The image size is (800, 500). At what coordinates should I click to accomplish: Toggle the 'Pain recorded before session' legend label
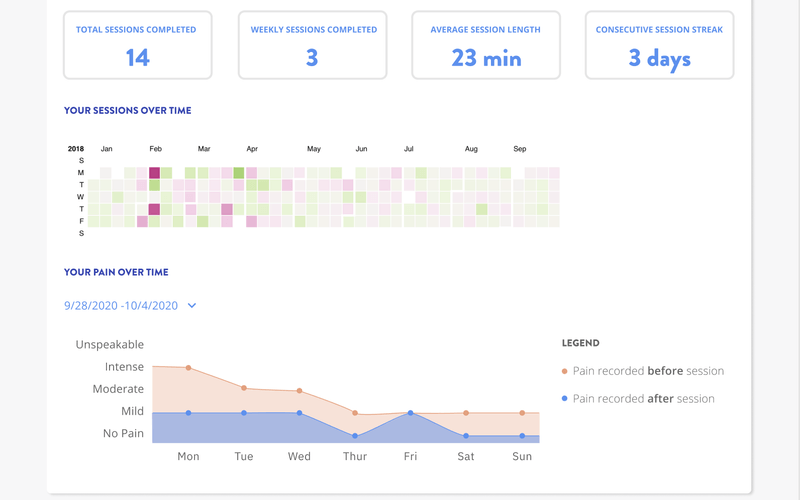(648, 371)
